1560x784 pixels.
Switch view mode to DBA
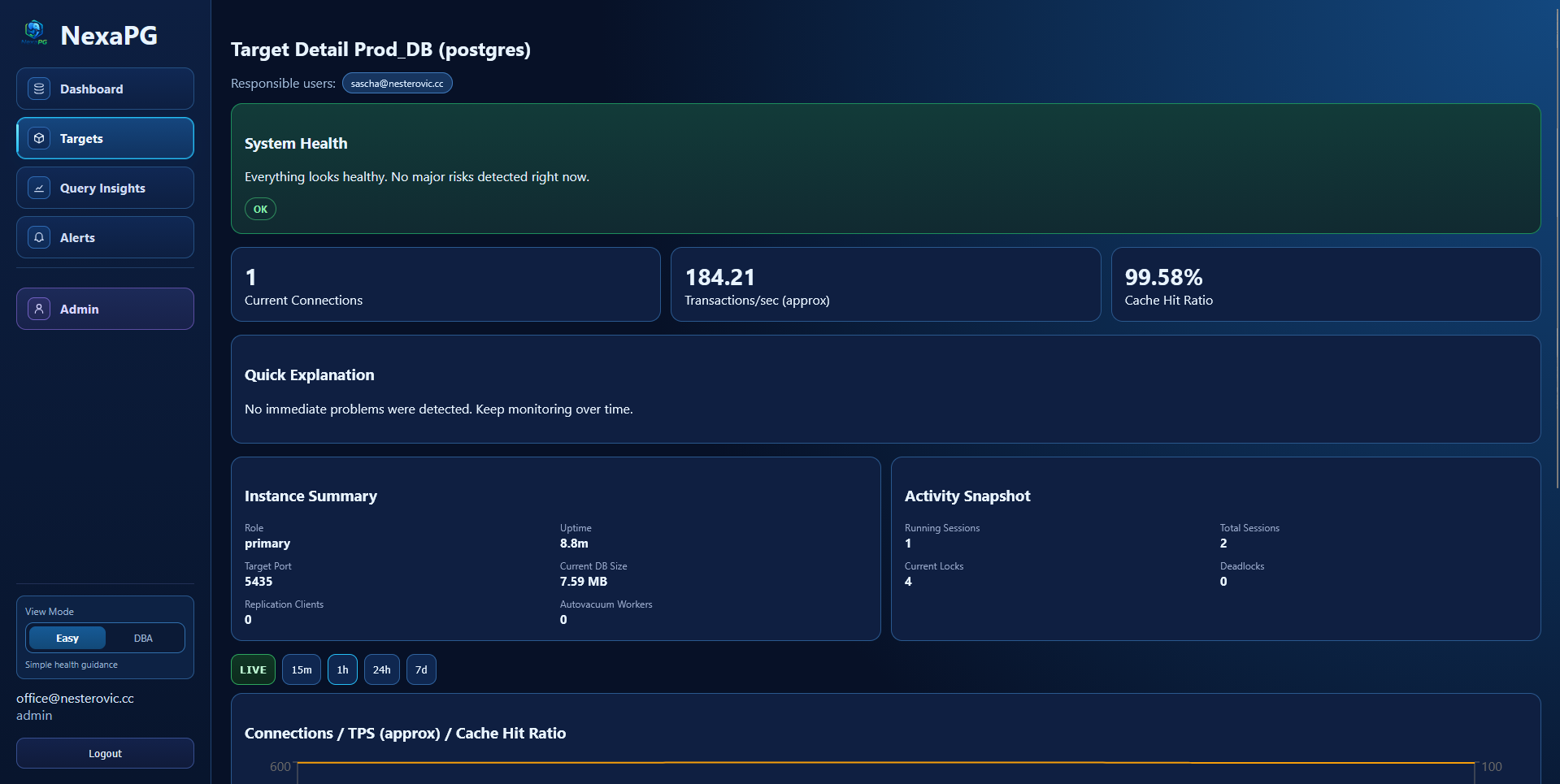coord(143,639)
